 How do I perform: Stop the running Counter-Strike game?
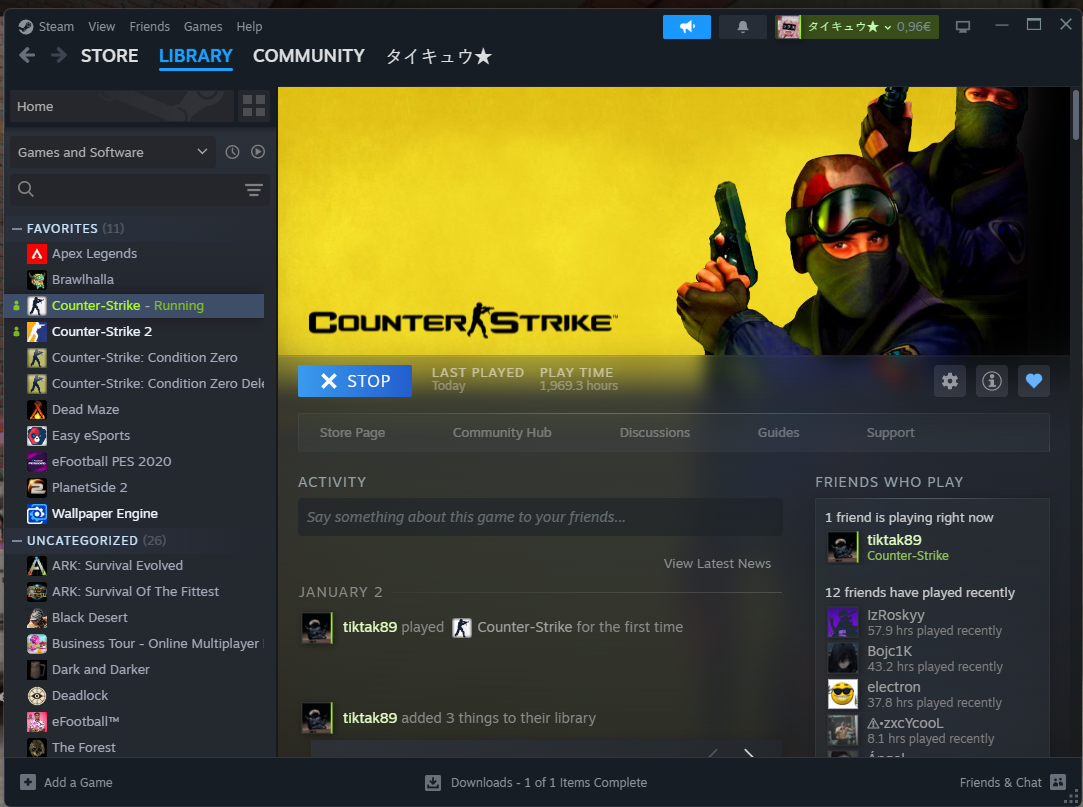[354, 381]
